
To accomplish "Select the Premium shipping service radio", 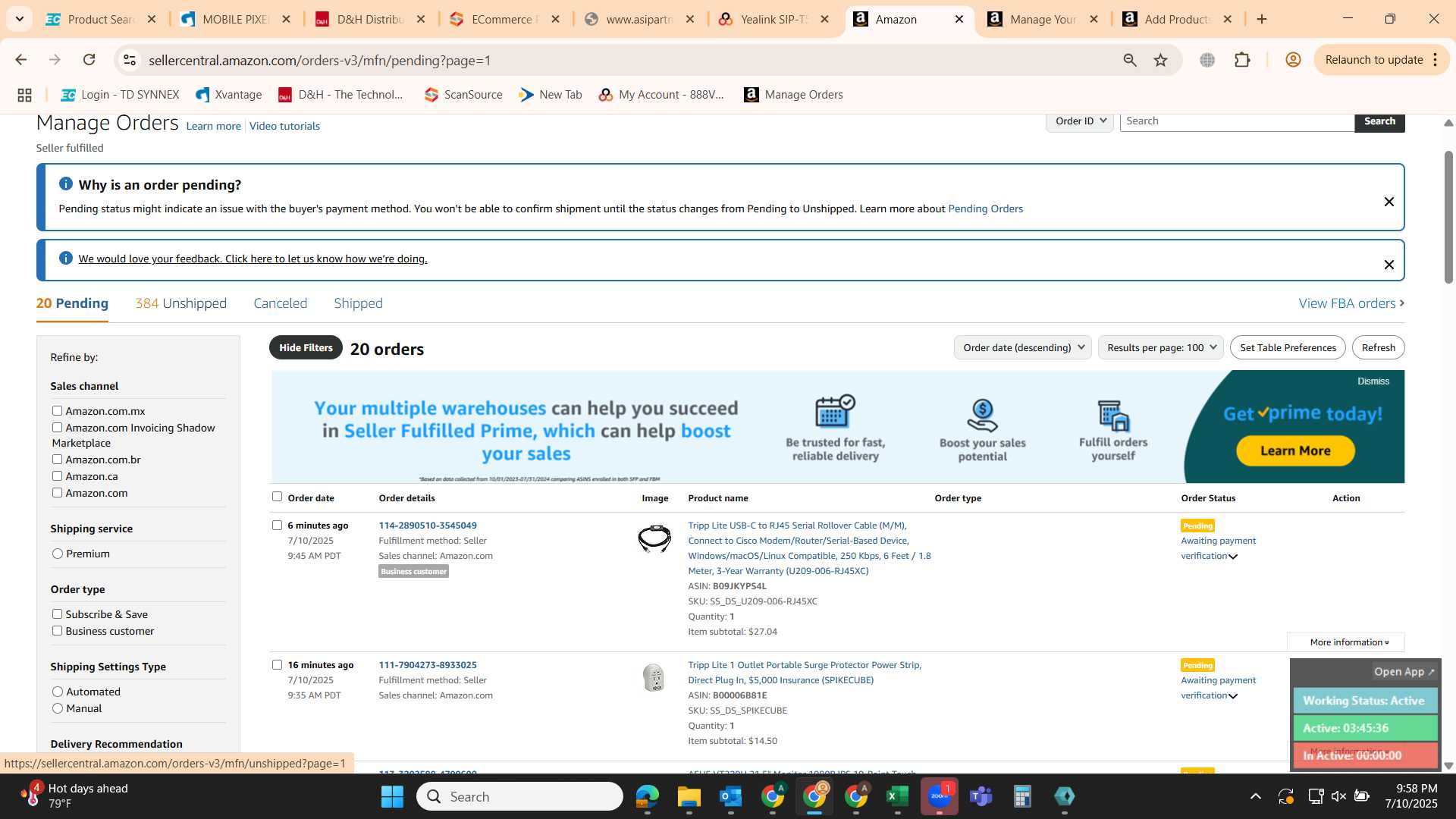I will 57,554.
